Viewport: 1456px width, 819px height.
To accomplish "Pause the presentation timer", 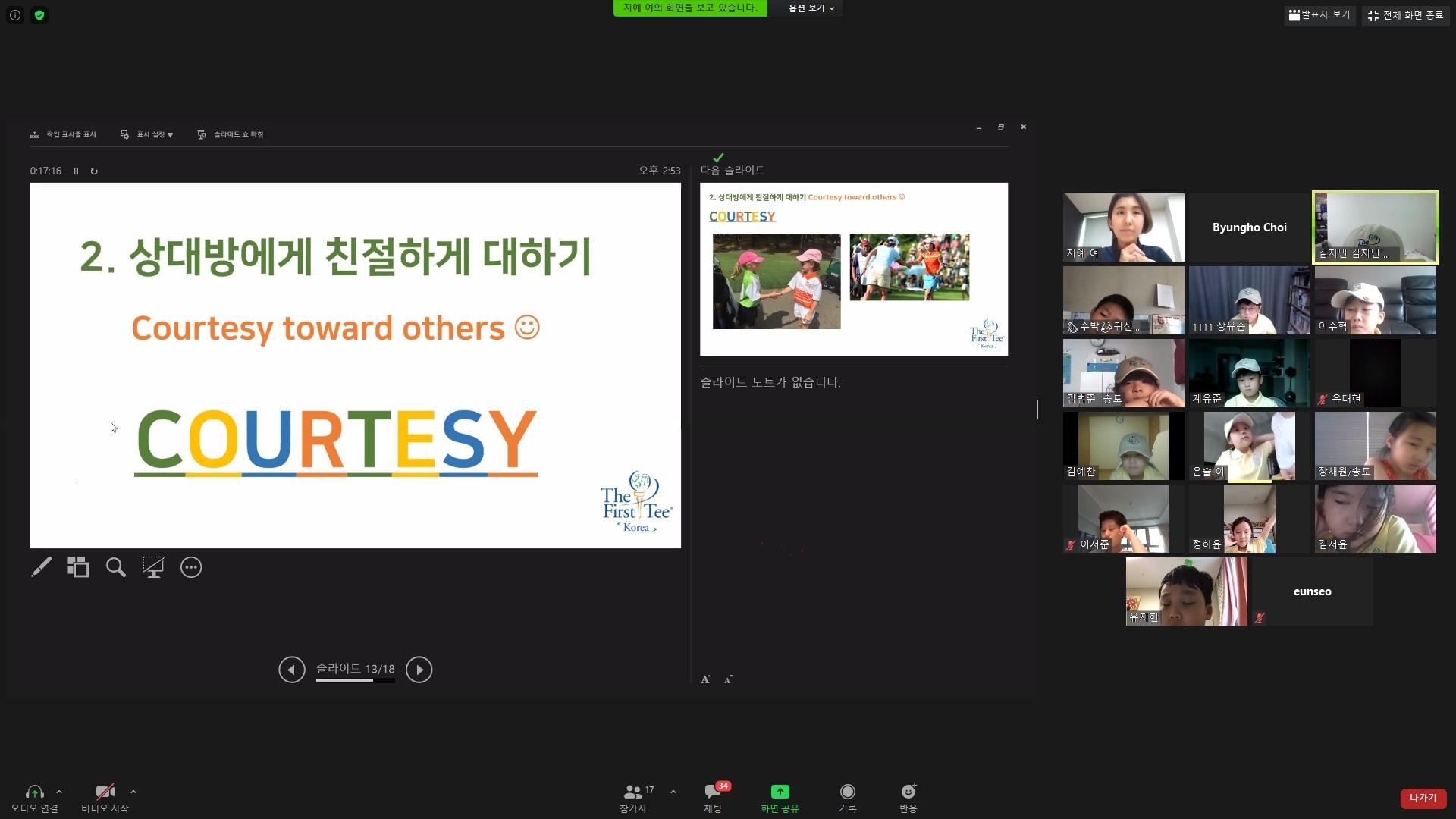I will point(76,171).
